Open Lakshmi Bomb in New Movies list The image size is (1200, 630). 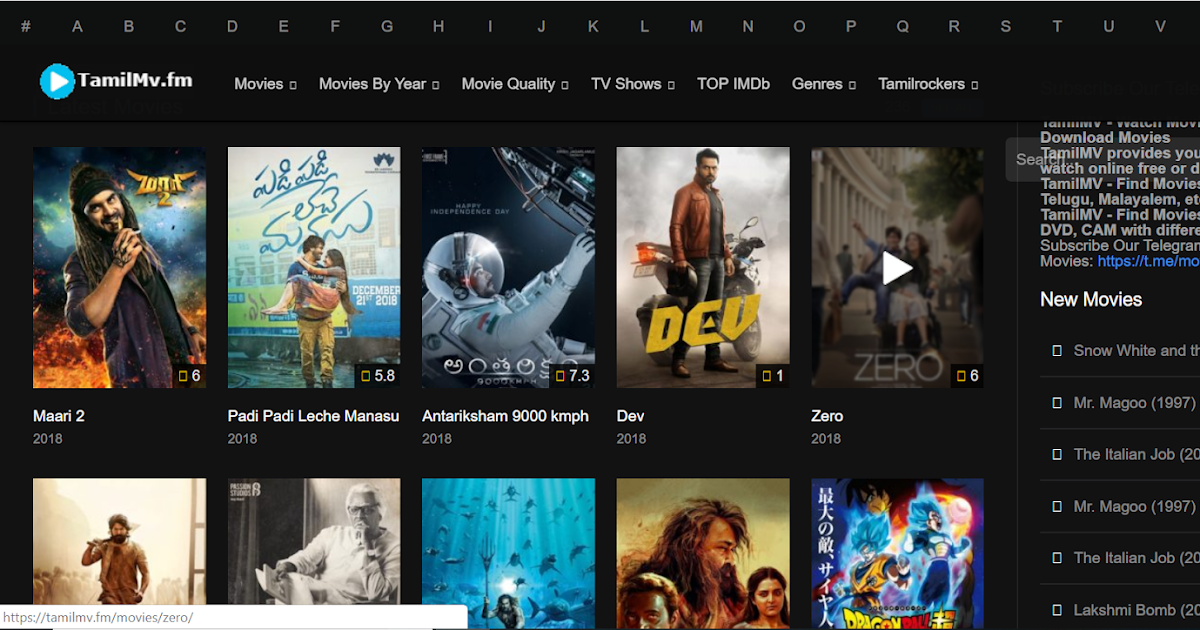coord(1136,610)
